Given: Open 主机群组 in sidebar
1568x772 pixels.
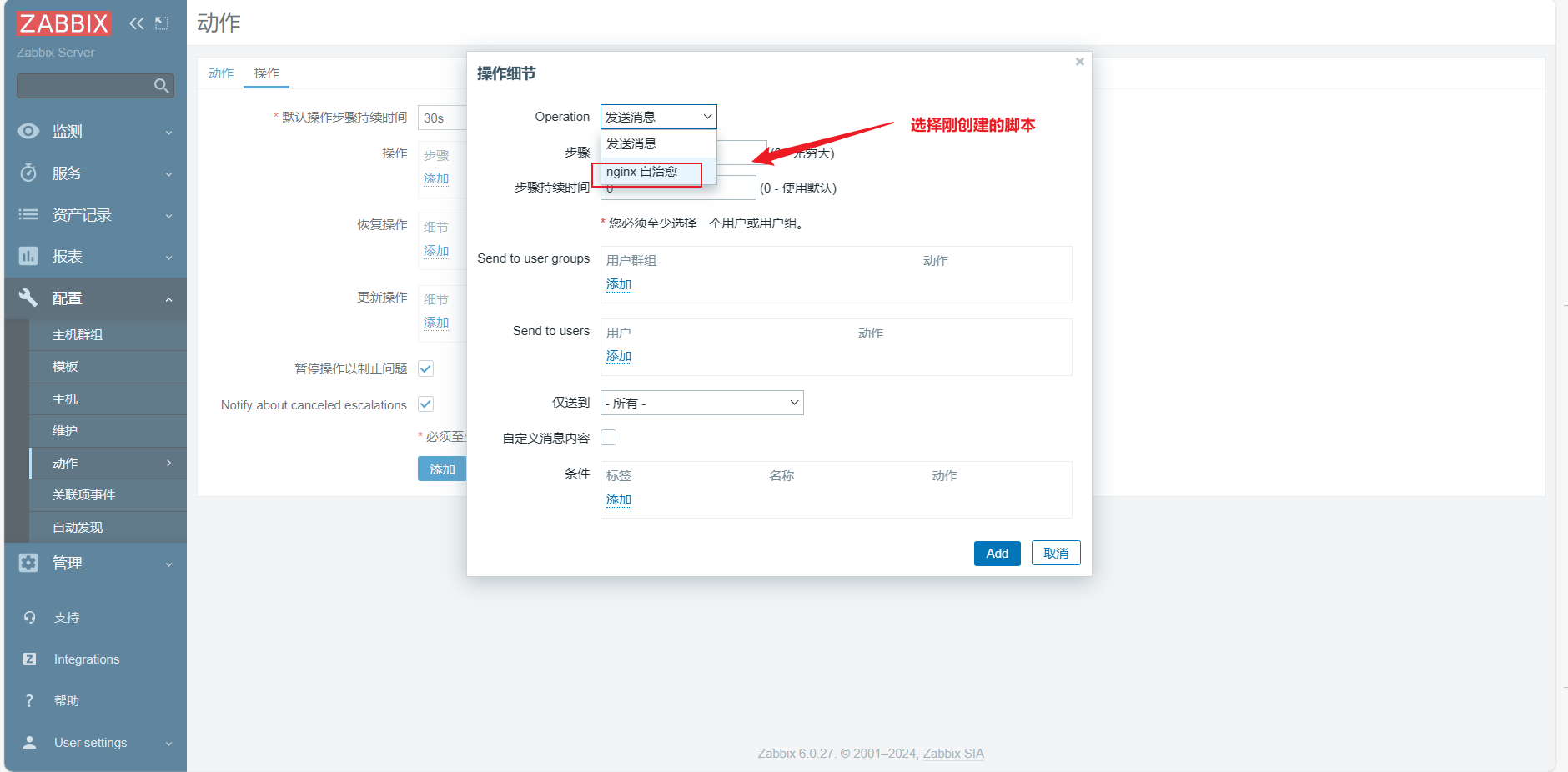Looking at the screenshot, I should (78, 335).
